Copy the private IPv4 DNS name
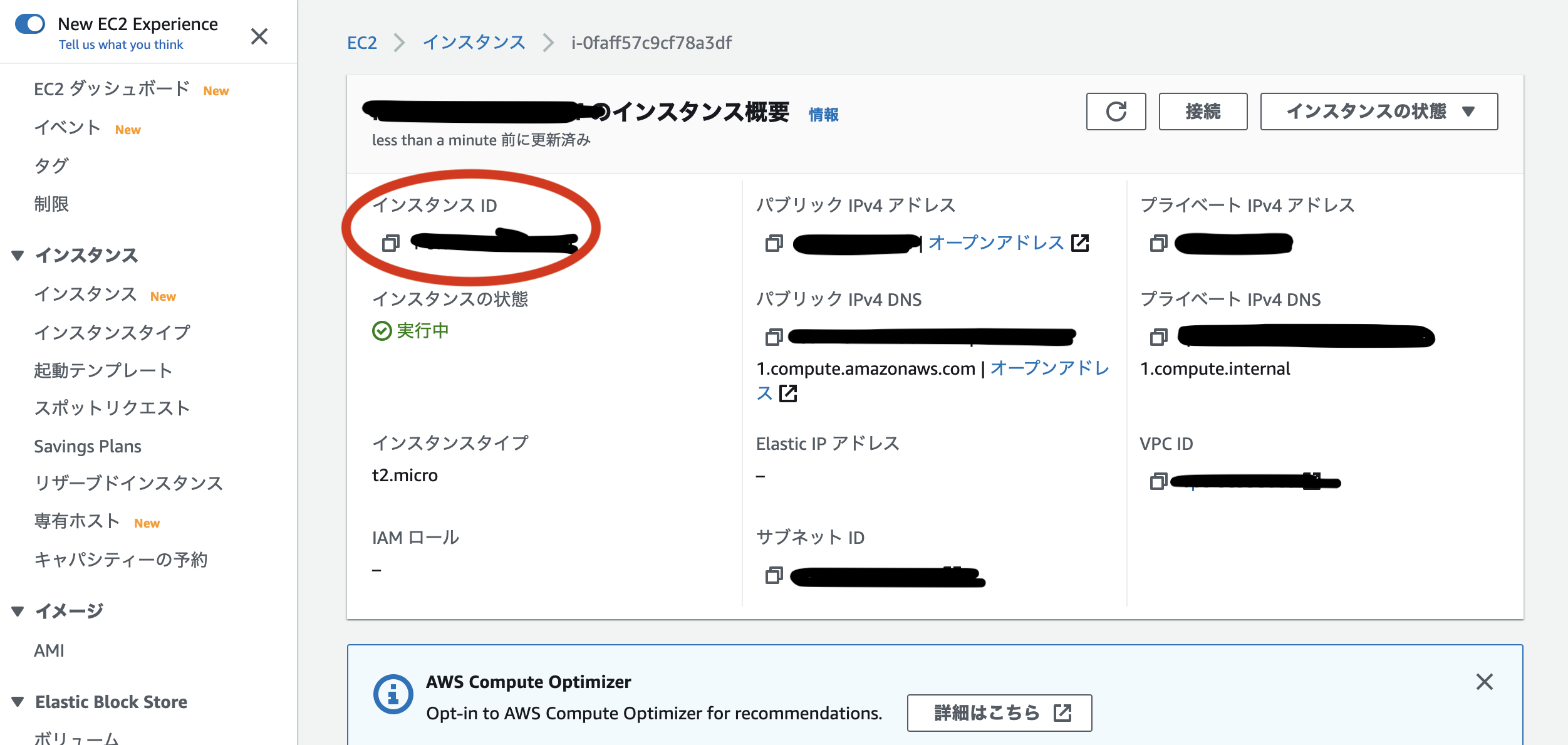This screenshot has width=1568, height=745. pyautogui.click(x=1158, y=337)
